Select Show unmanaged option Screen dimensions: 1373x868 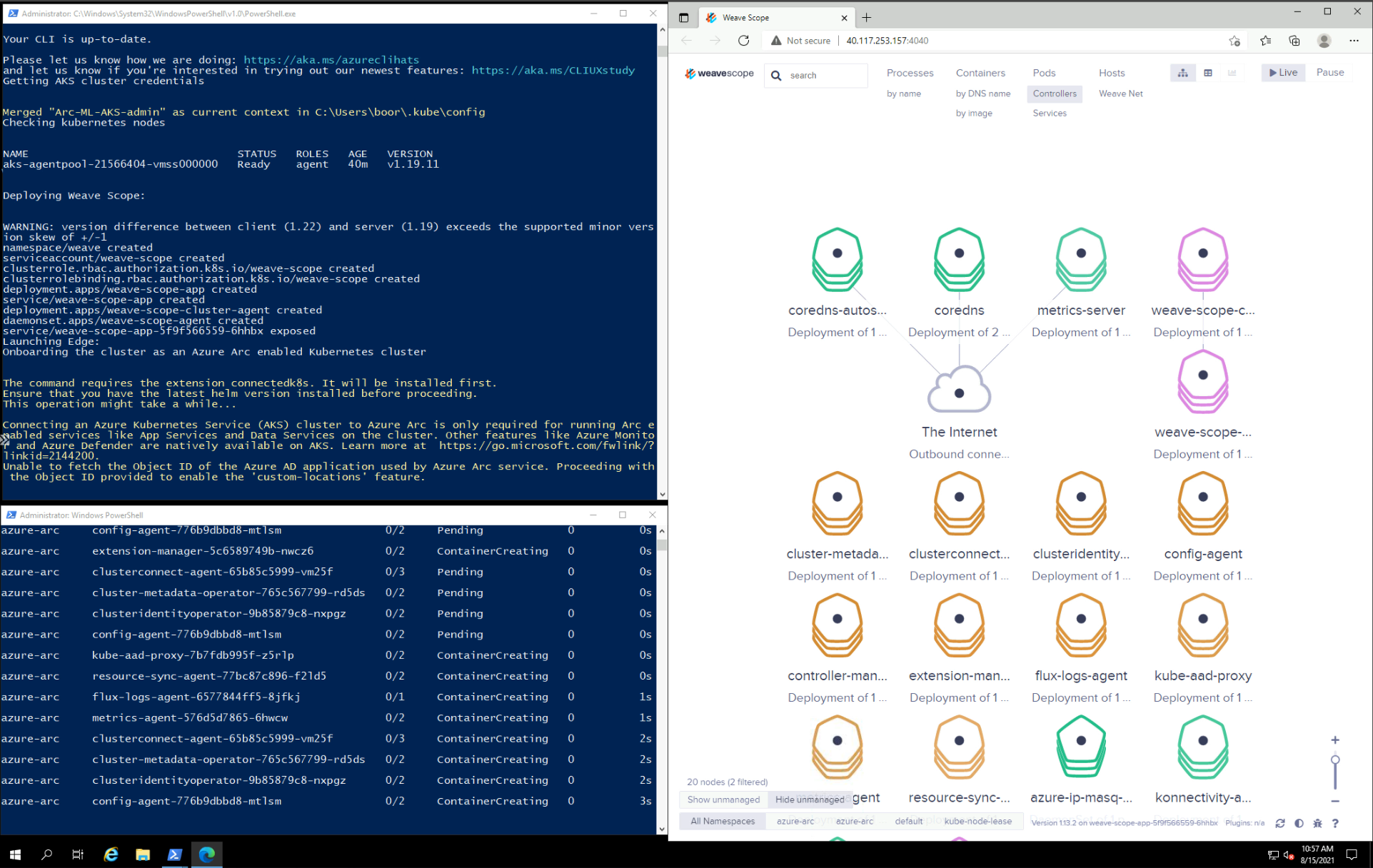[x=723, y=799]
